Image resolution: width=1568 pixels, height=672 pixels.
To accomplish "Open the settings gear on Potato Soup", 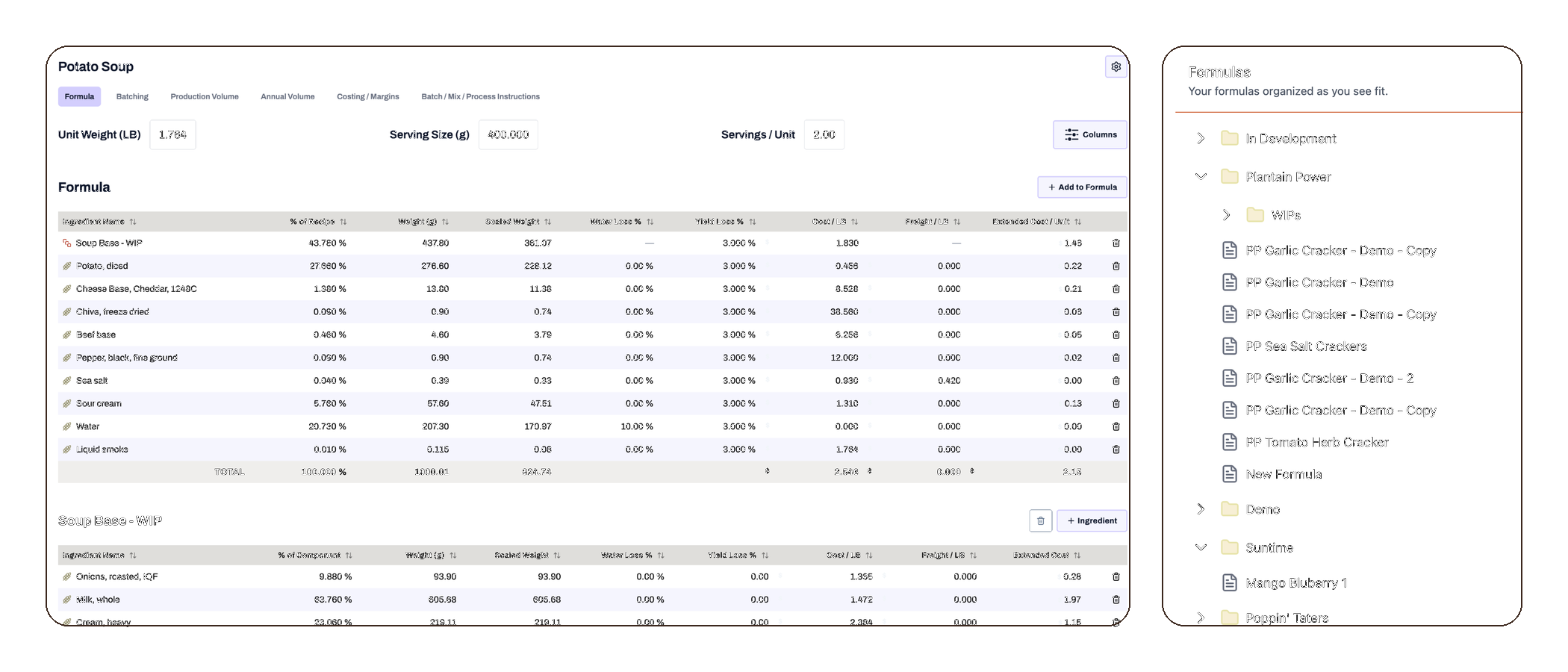I will point(1116,66).
